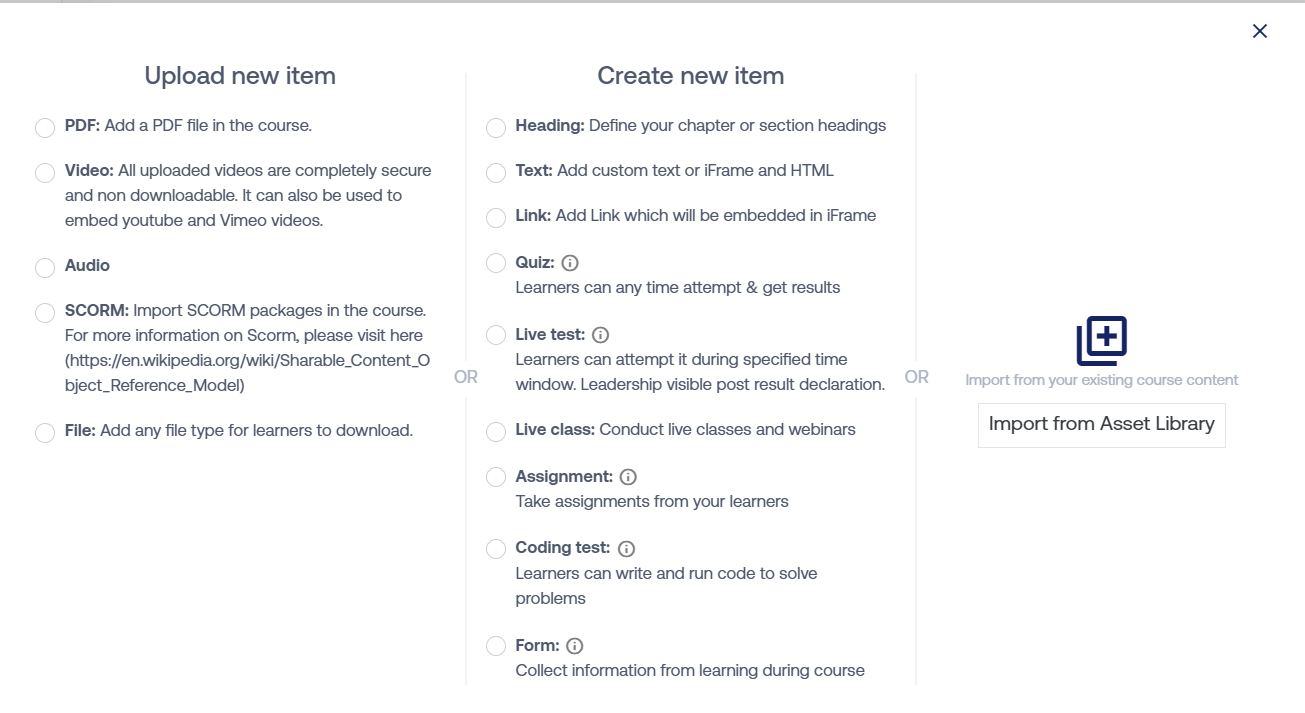The image size is (1305, 713).
Task: Select the Coding test radio button
Action: 496,548
